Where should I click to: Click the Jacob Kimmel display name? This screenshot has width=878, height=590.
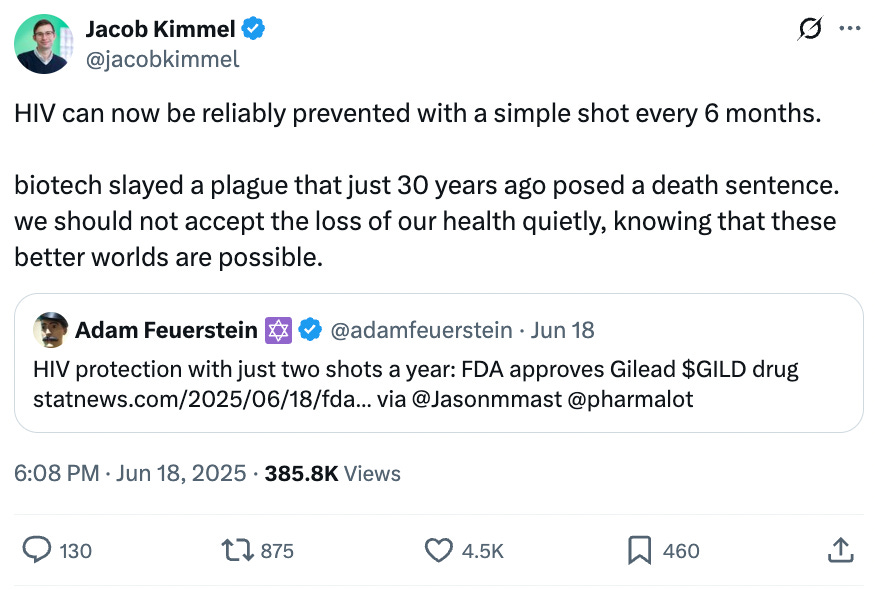pyautogui.click(x=160, y=29)
